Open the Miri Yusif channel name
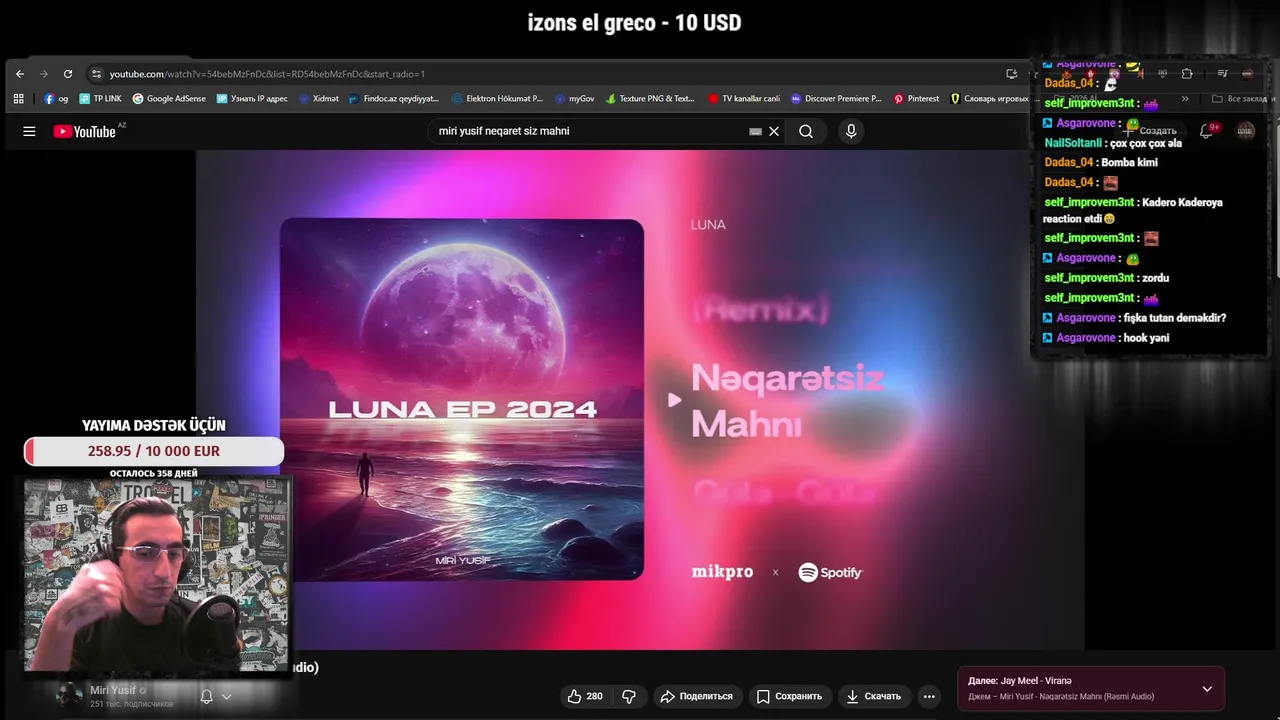The height and width of the screenshot is (720, 1280). (x=113, y=690)
